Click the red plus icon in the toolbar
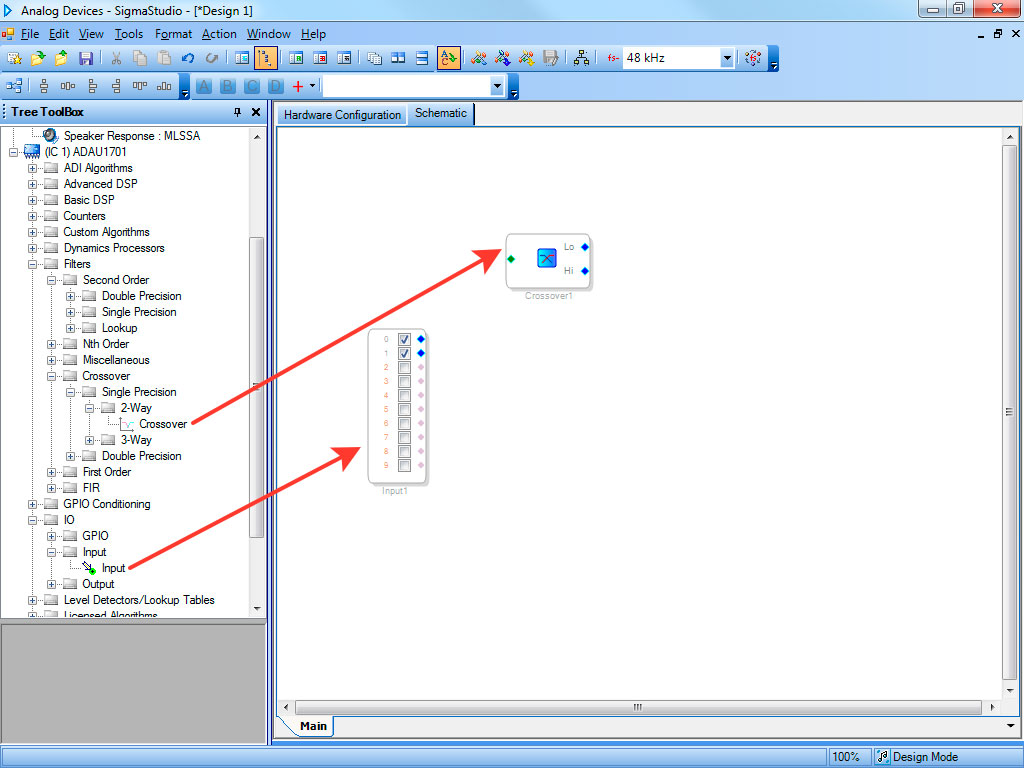 297,87
